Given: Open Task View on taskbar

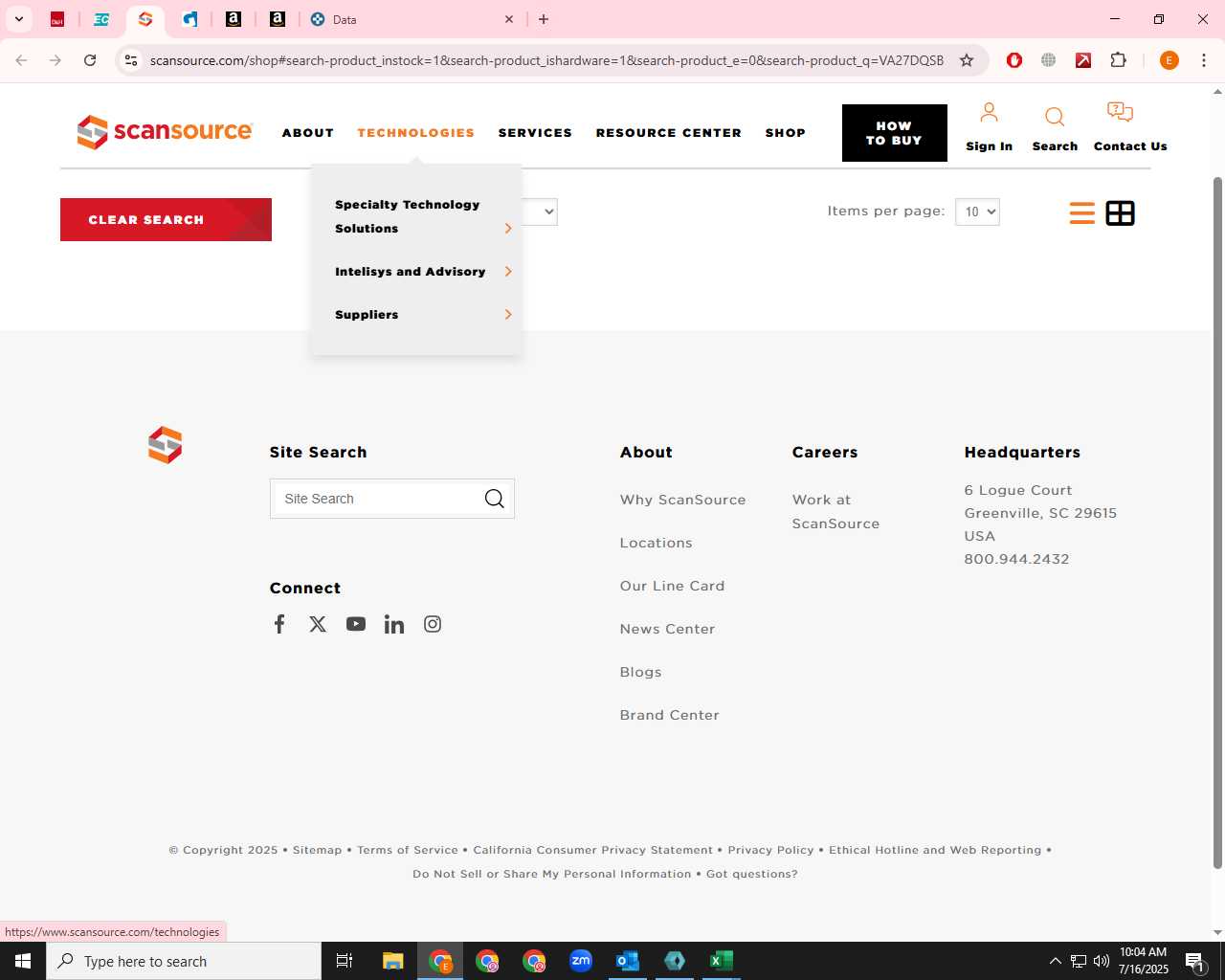Looking at the screenshot, I should click(345, 961).
